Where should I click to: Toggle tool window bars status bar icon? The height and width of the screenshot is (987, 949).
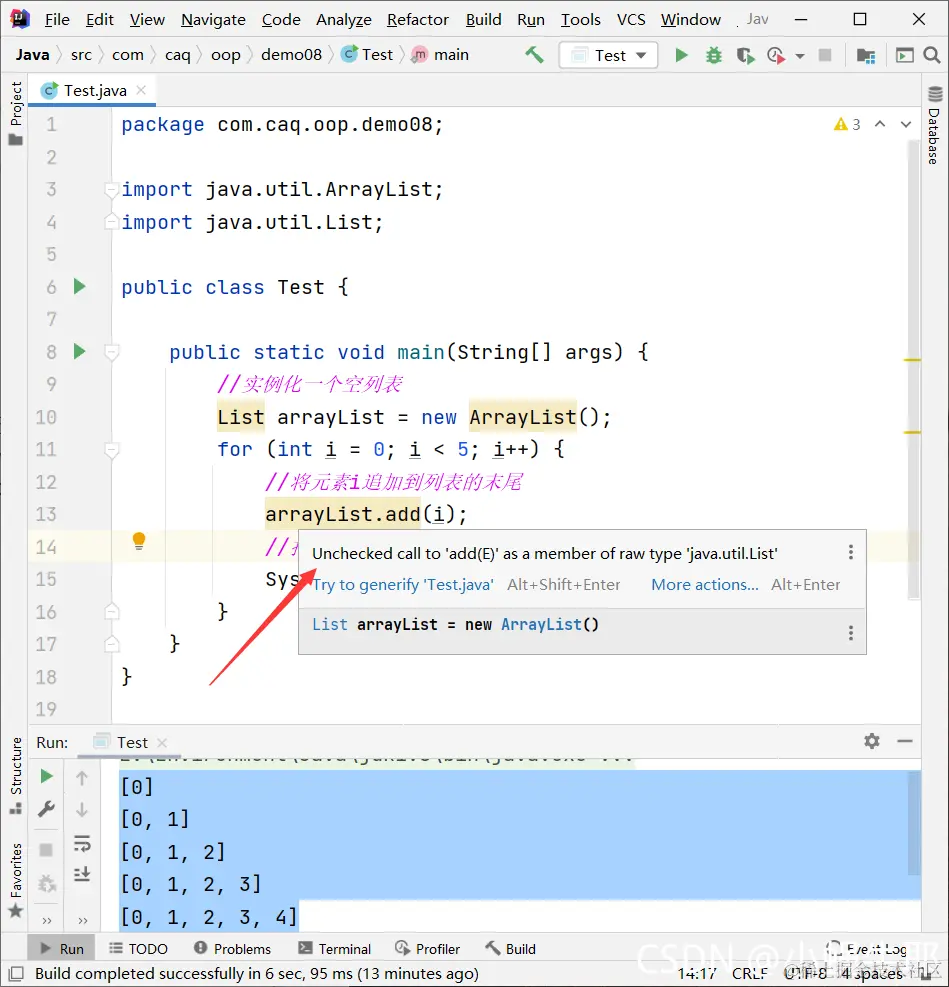click(x=16, y=973)
